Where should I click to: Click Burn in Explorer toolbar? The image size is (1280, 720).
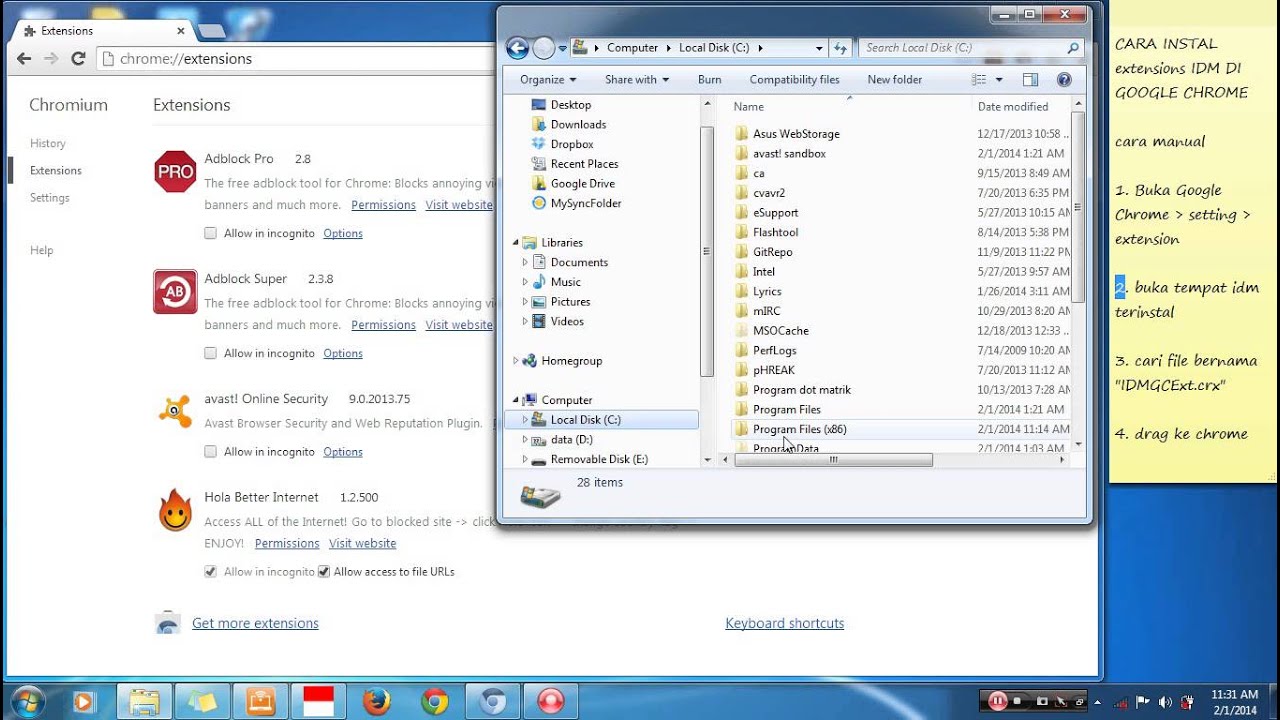click(710, 79)
